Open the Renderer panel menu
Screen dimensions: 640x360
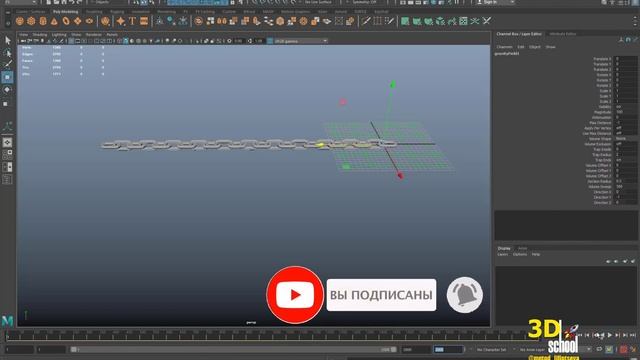point(93,35)
